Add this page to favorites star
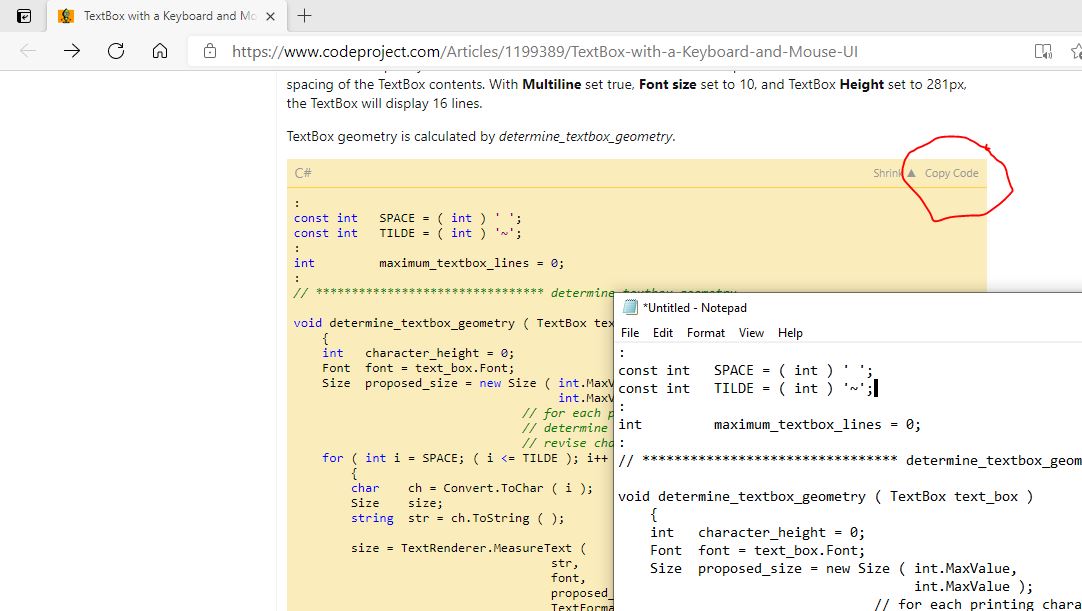Screen dimensions: 1082x611 (x=1076, y=51)
